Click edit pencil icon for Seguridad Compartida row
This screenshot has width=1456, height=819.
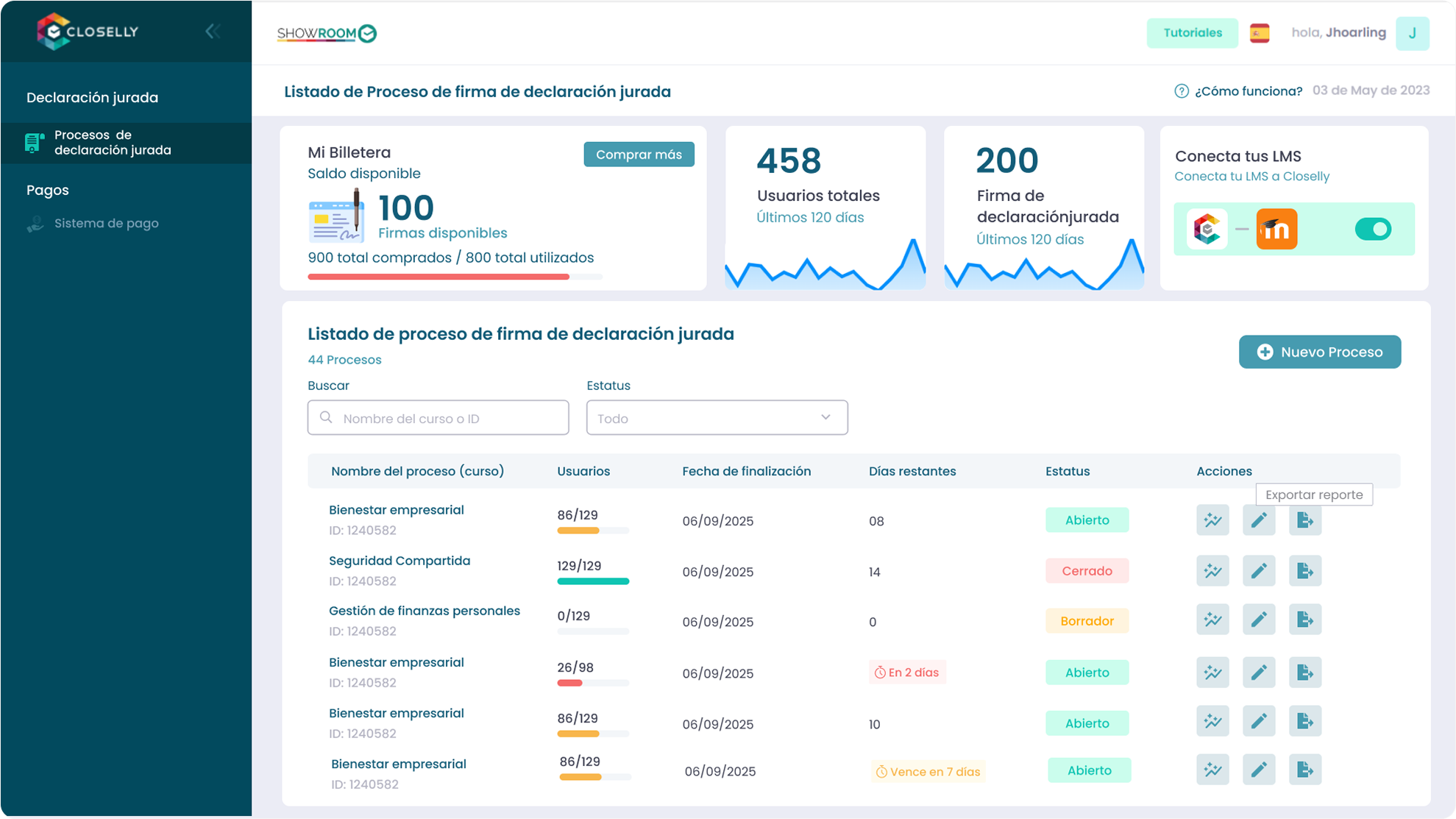pos(1258,571)
